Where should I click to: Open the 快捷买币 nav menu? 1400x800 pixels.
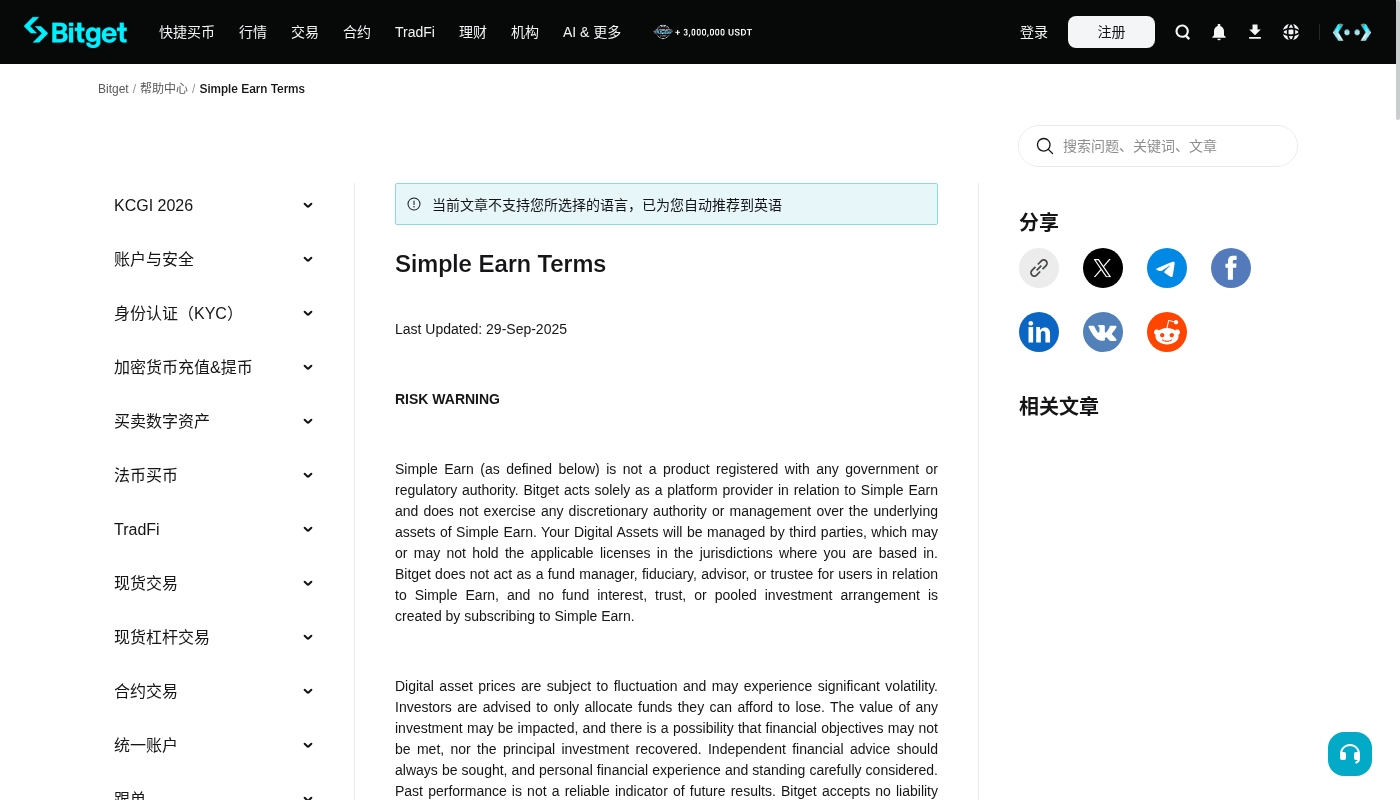pyautogui.click(x=187, y=32)
